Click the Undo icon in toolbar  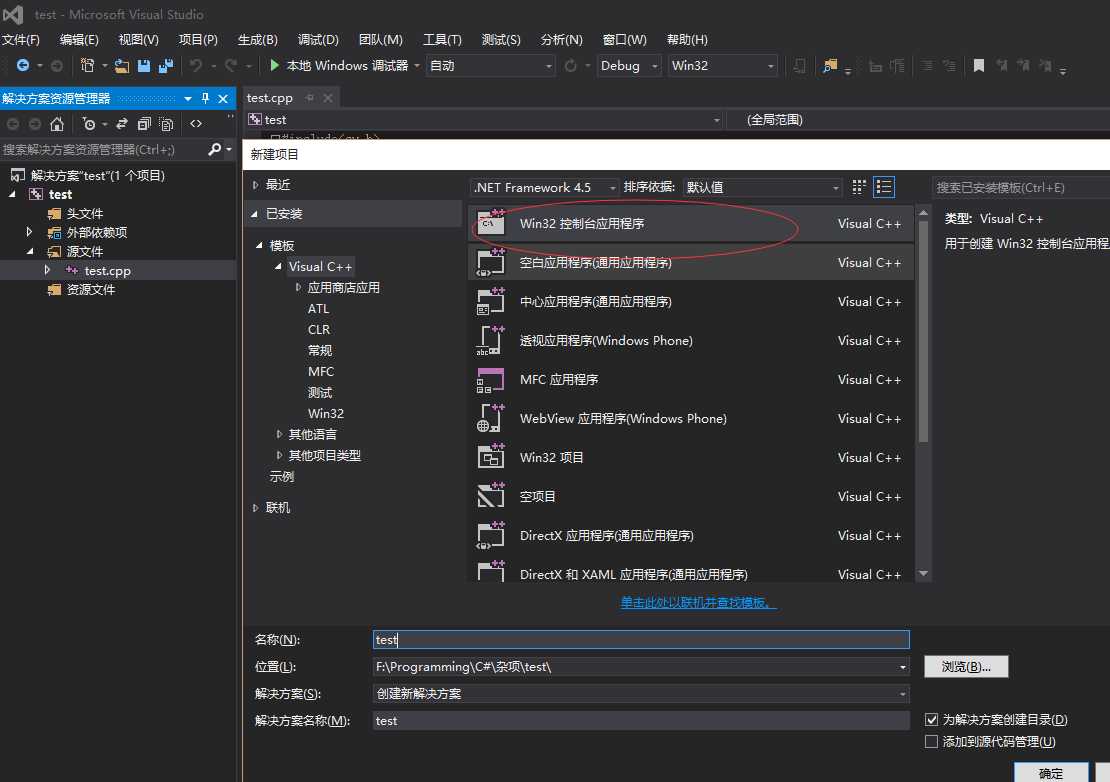[195, 65]
